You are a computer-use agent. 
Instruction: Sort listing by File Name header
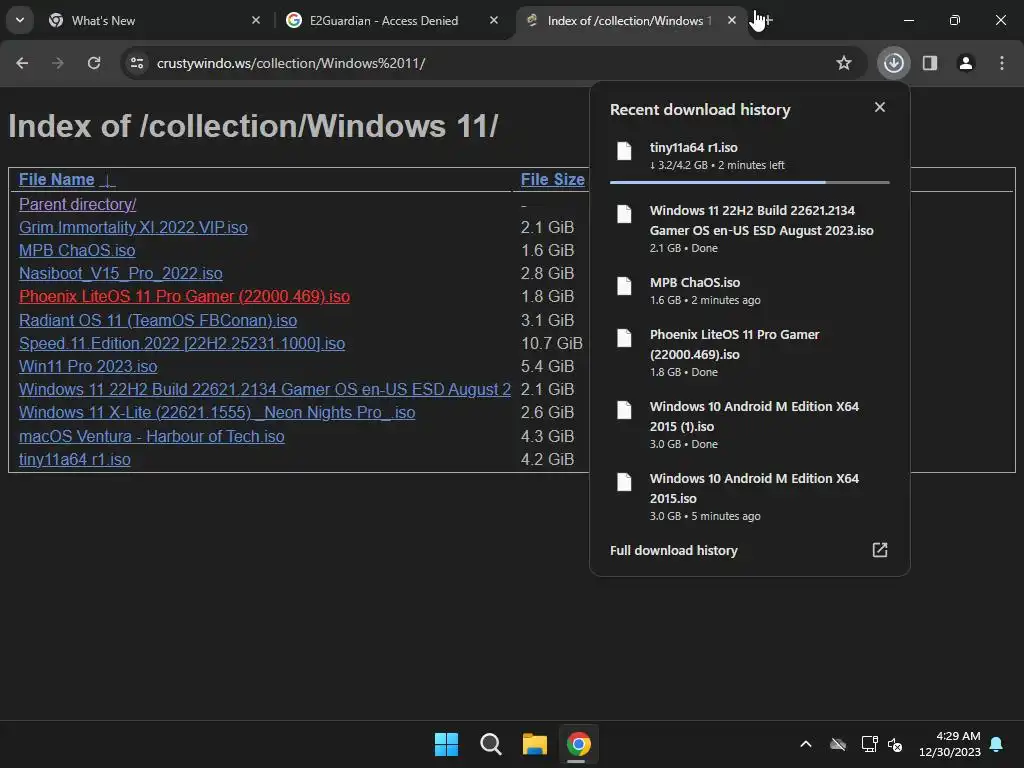[x=57, y=180]
